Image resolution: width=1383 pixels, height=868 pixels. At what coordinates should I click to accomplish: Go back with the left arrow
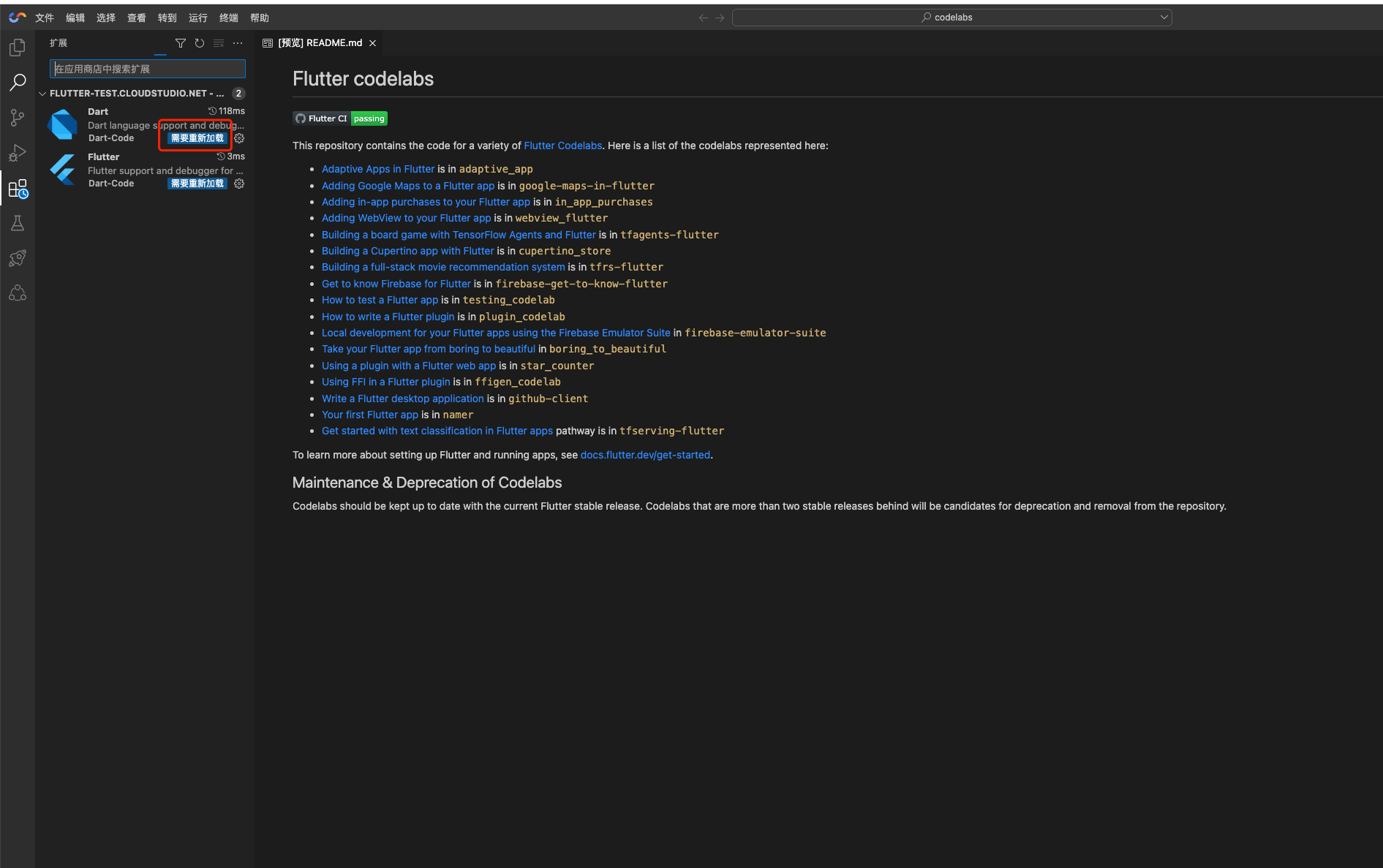tap(704, 18)
